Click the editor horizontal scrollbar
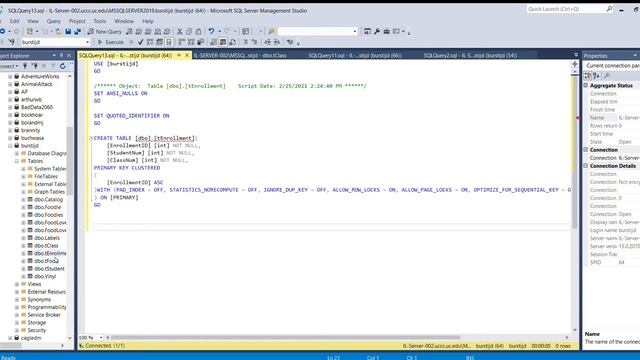Image resolution: width=640 pixels, height=360 pixels. pos(285,338)
